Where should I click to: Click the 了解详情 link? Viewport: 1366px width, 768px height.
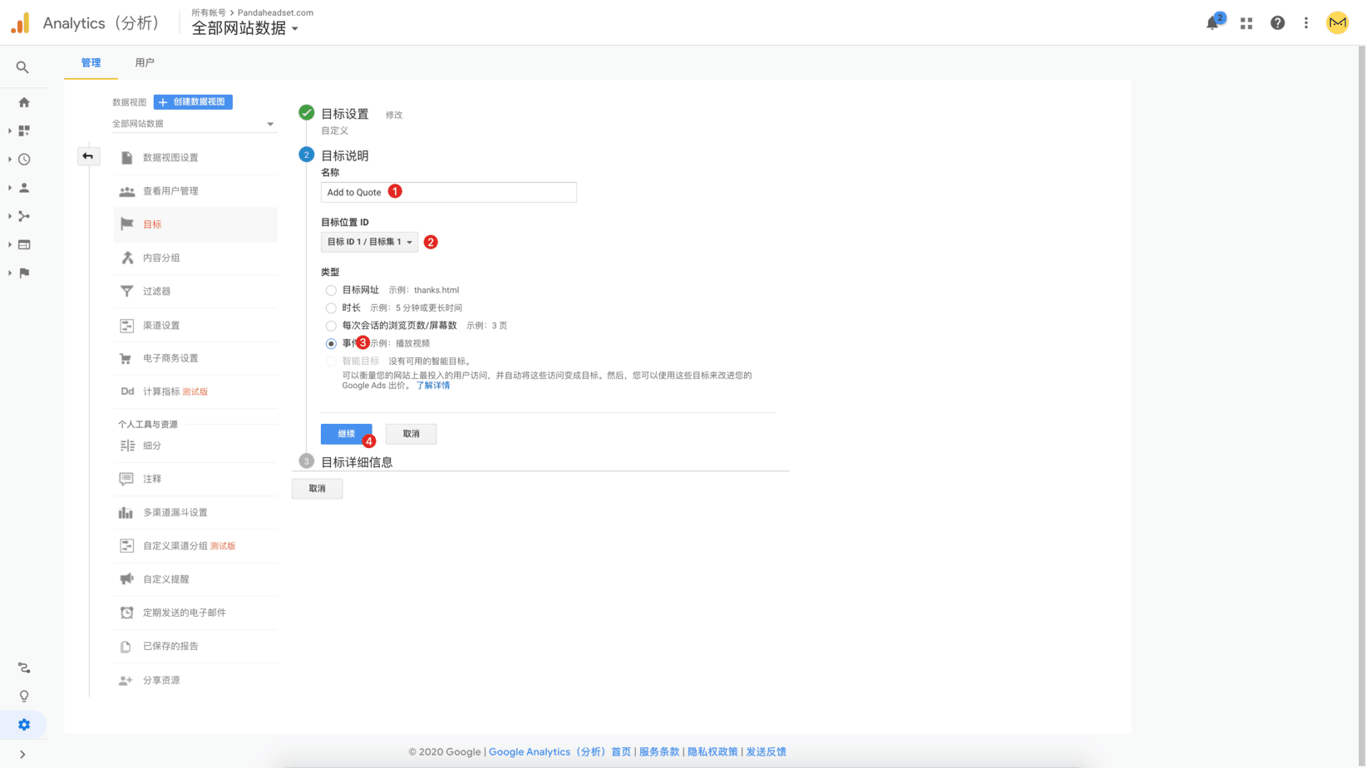point(433,385)
